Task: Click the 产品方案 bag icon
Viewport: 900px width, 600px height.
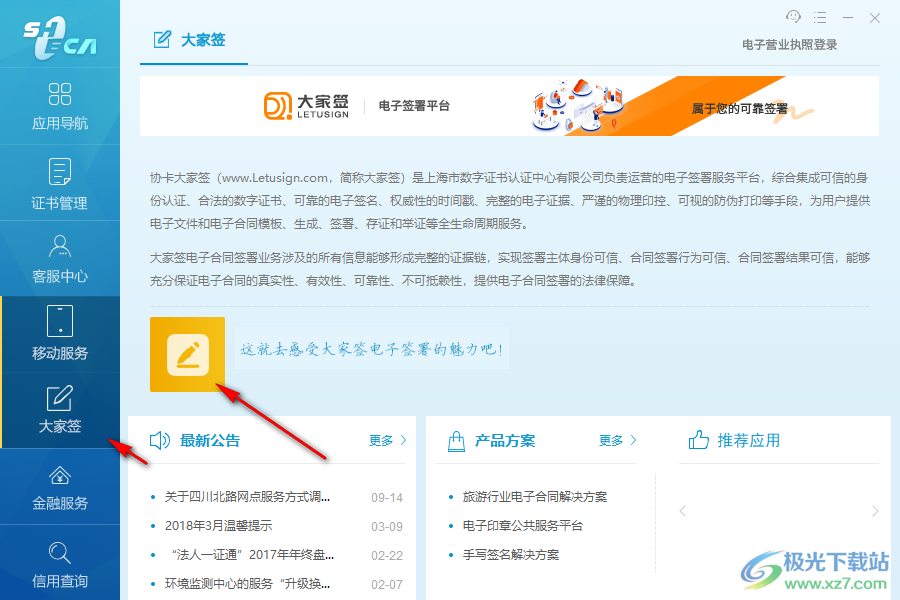Action: (456, 441)
